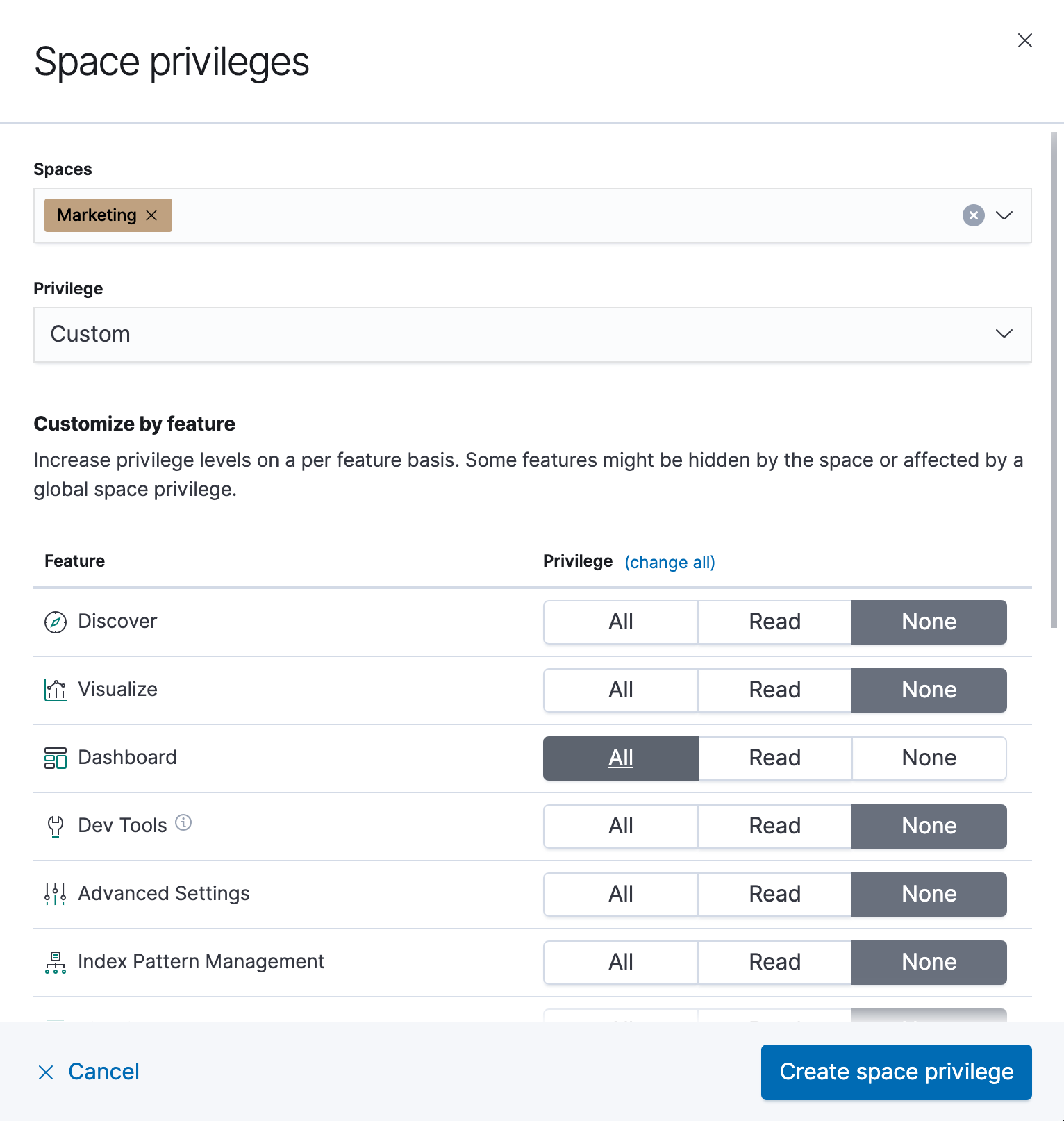Click the Advanced Settings sliders icon
The width and height of the screenshot is (1064, 1121).
56,894
